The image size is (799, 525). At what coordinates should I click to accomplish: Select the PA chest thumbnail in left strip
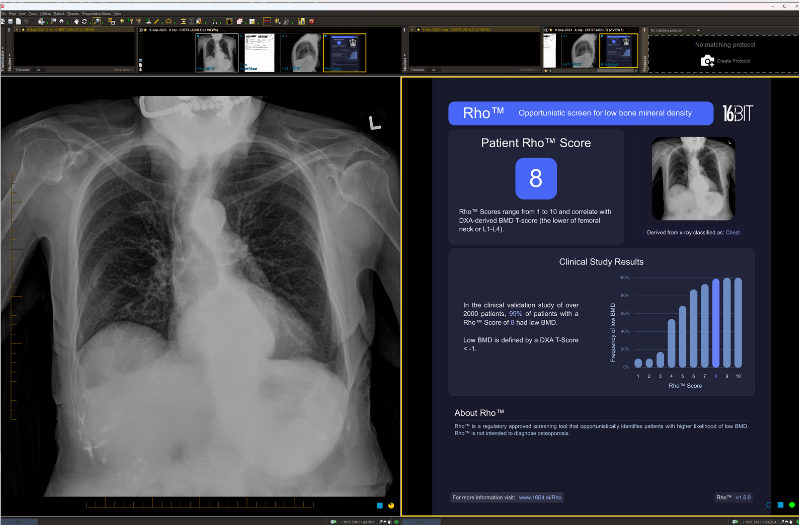[x=217, y=52]
